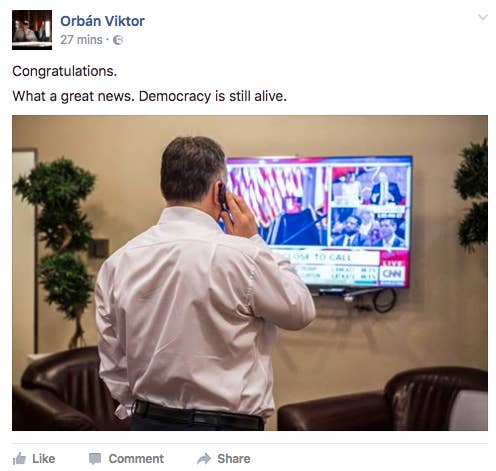Click the phone held at the man's ear
This screenshot has height=471, width=496.
[x=223, y=197]
